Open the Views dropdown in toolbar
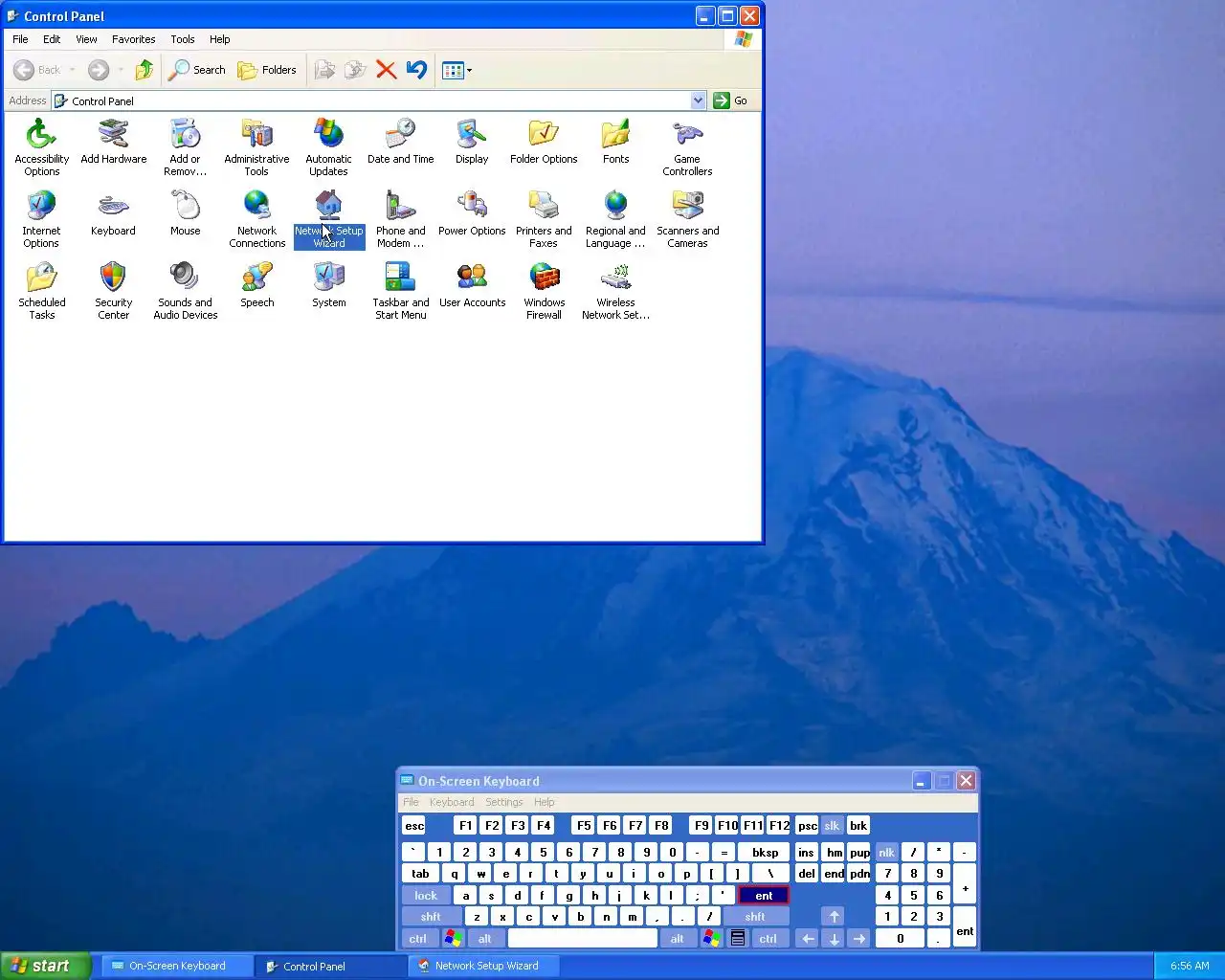 click(x=457, y=70)
